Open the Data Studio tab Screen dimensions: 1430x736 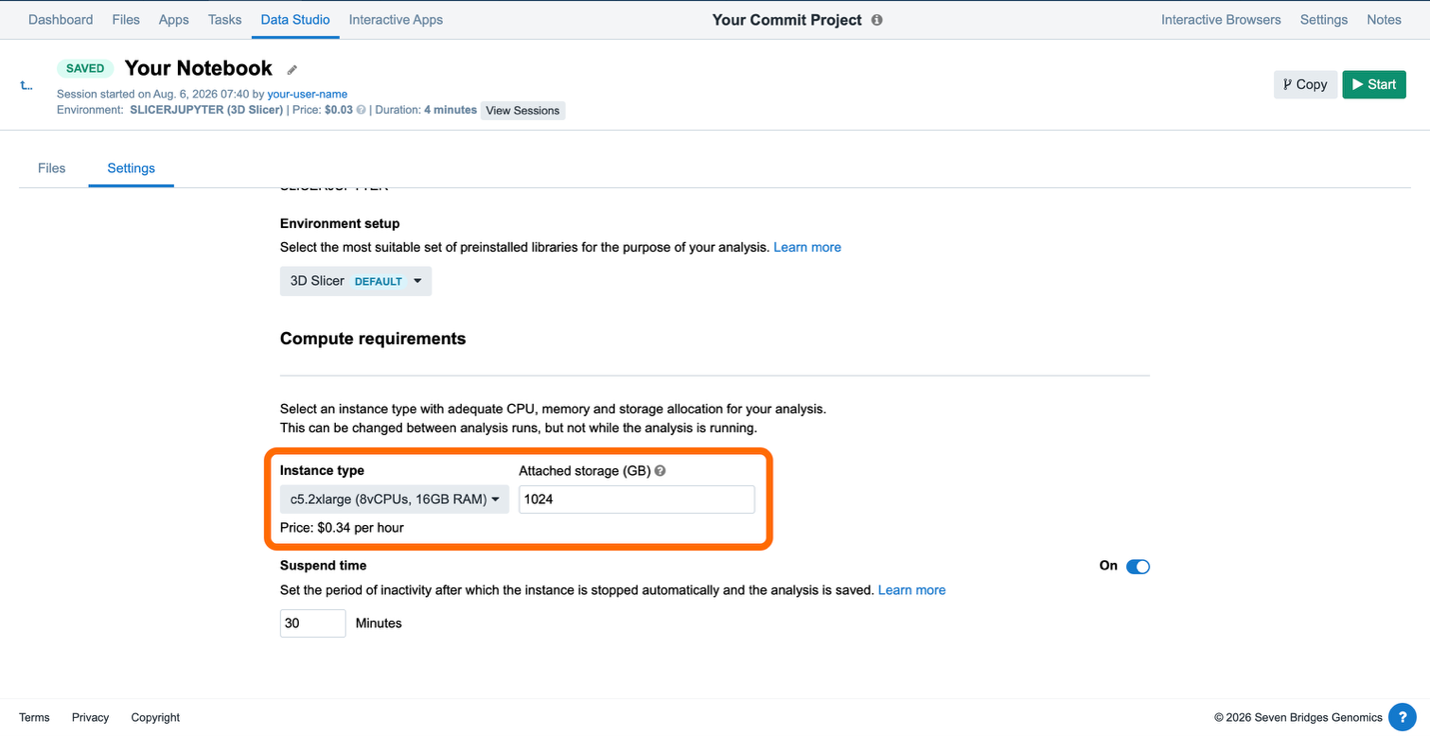click(x=295, y=20)
